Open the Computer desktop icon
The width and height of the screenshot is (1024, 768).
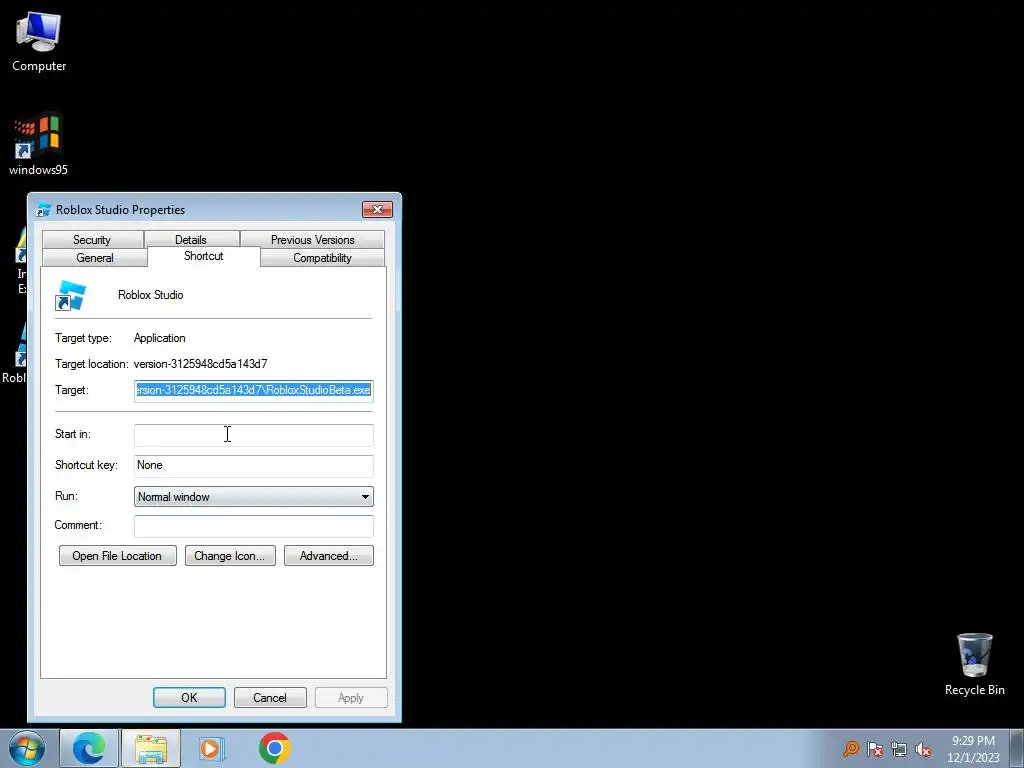(x=39, y=41)
